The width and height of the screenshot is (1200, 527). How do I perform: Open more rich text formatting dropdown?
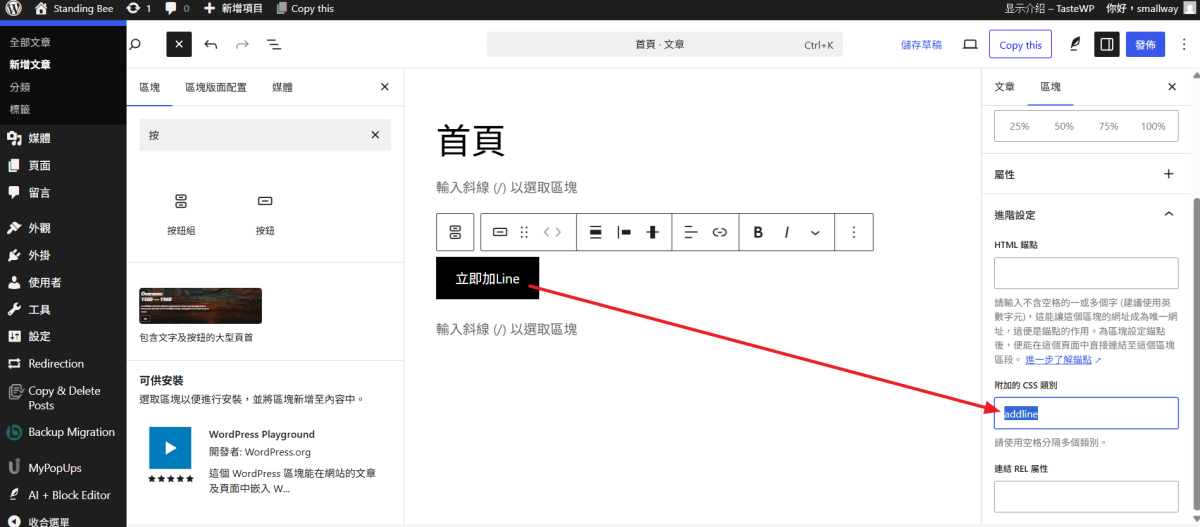(x=815, y=232)
